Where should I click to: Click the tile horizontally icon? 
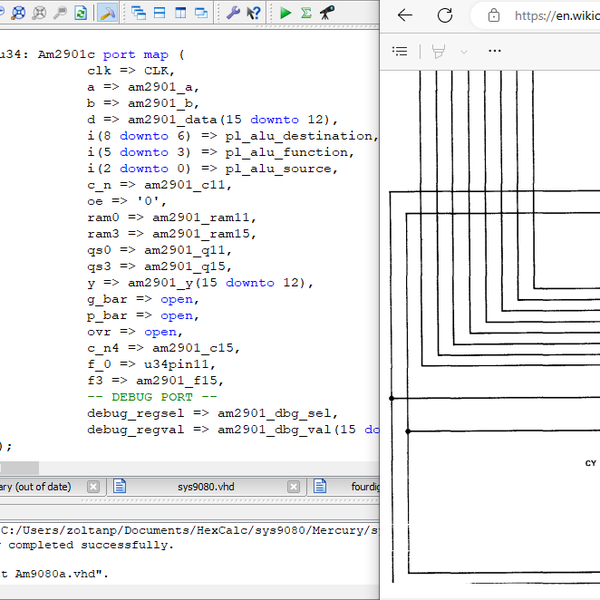[159, 14]
